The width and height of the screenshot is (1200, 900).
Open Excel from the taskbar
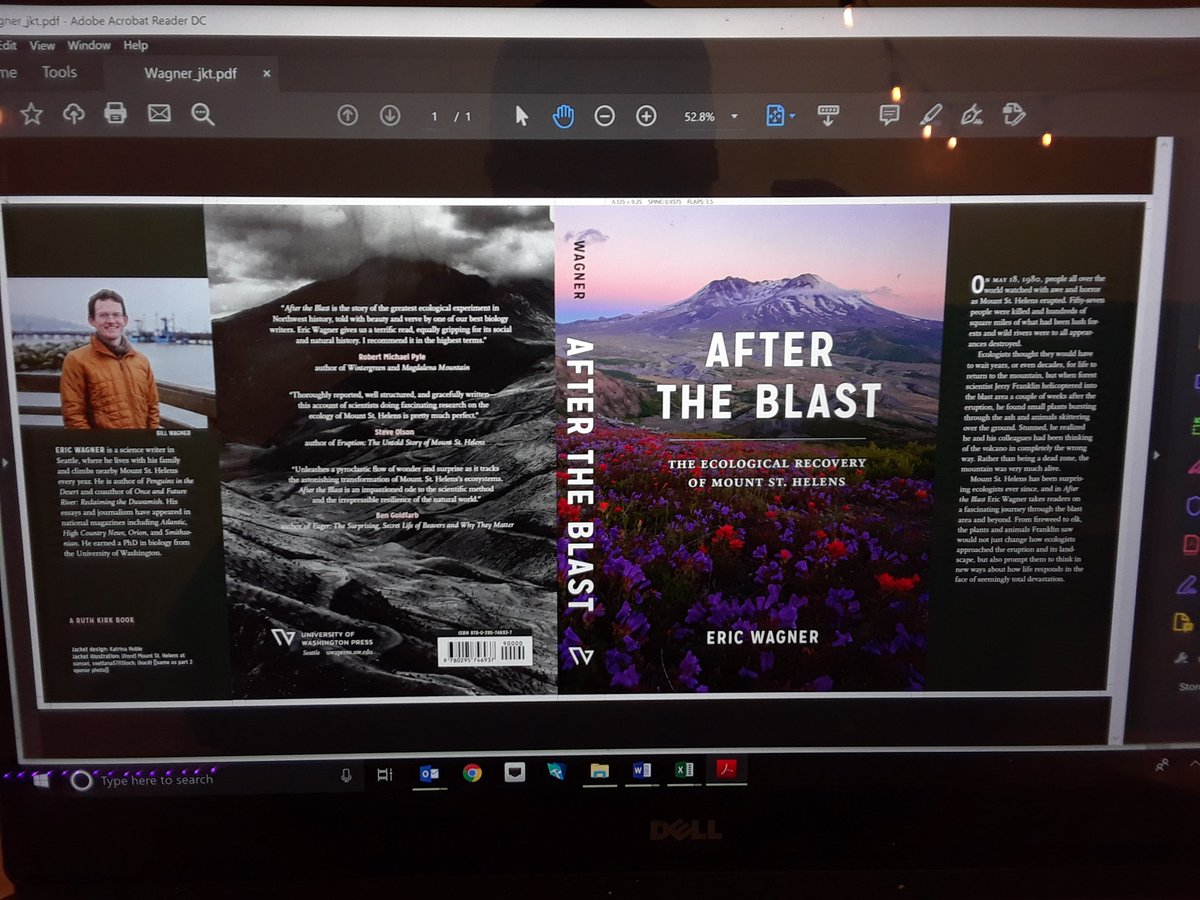click(684, 770)
